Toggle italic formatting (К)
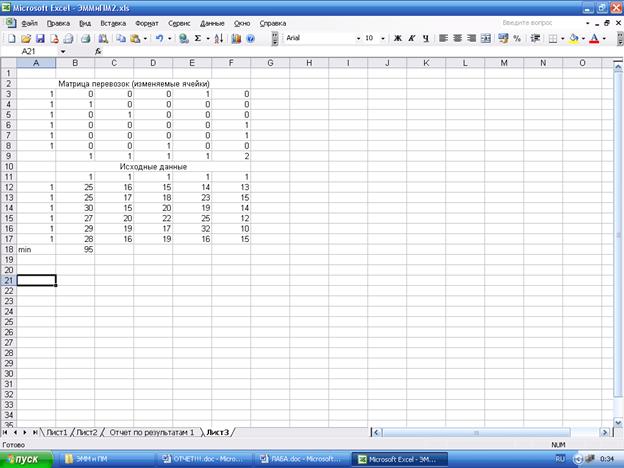The height and width of the screenshot is (468, 624). tap(412, 38)
